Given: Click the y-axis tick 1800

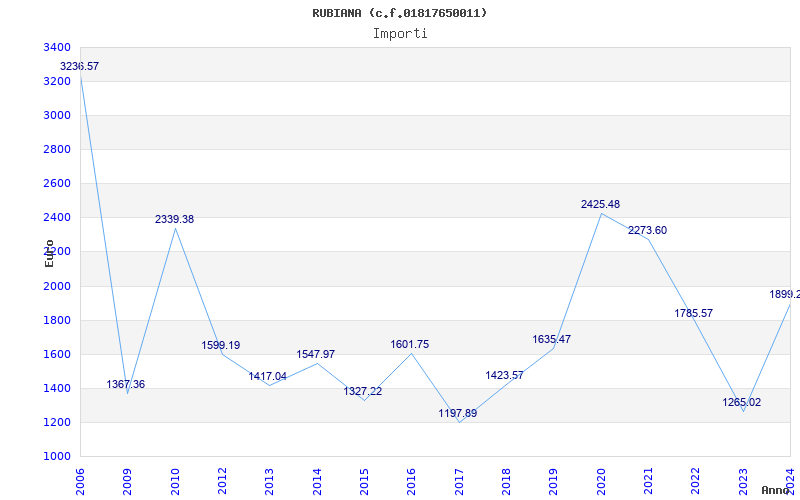Looking at the screenshot, I should pos(57,320).
